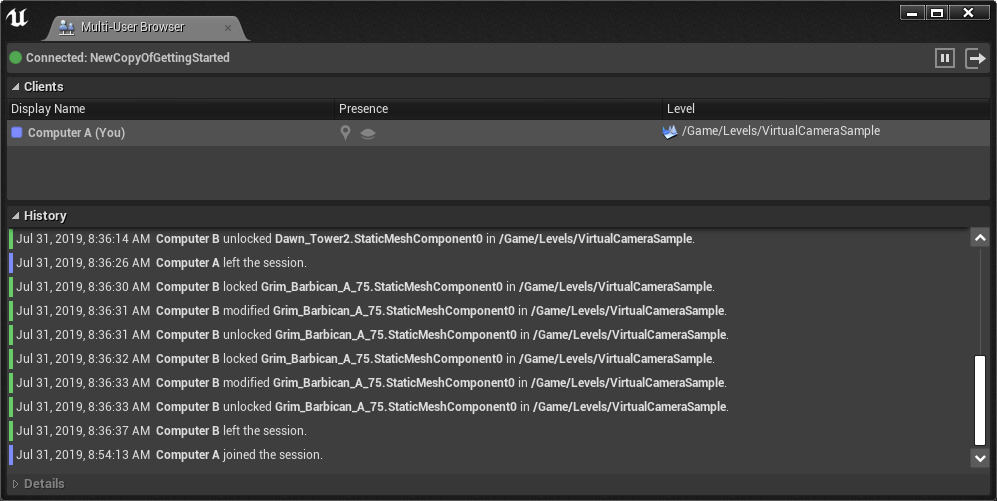This screenshot has height=501, width=997.
Task: Leave the session with exit icon
Action: coord(975,58)
